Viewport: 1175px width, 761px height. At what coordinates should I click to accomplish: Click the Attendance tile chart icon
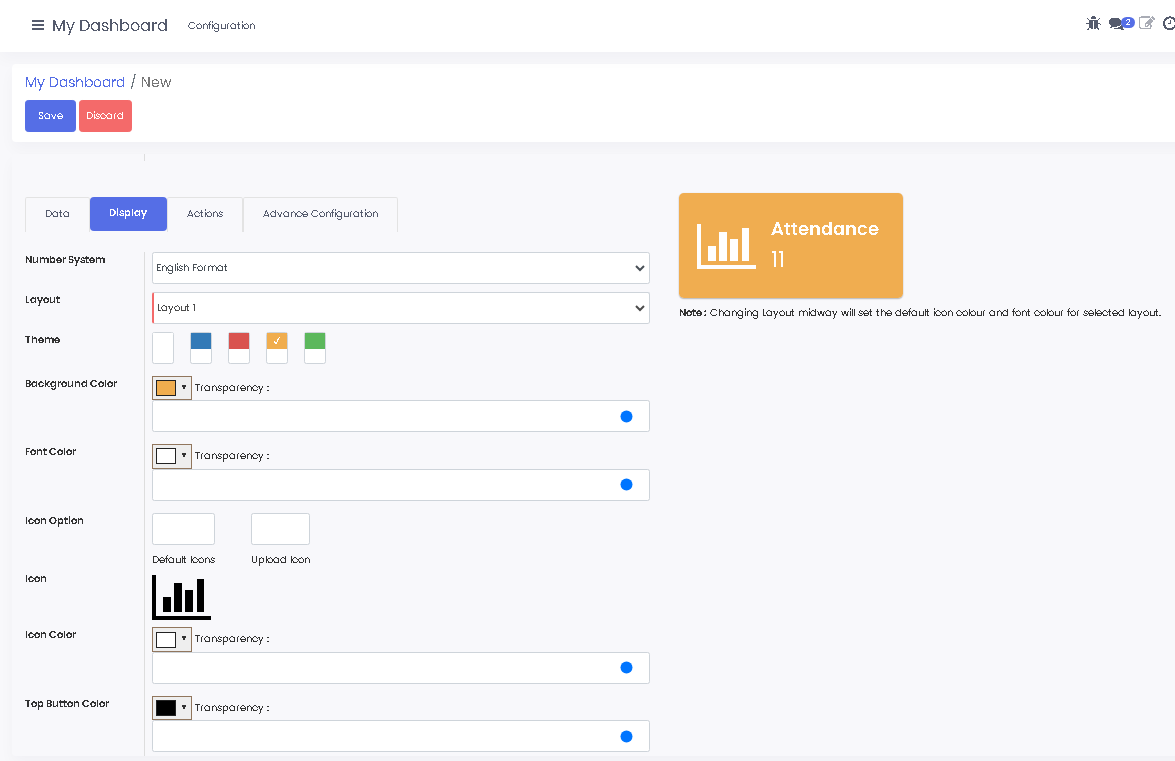tap(726, 246)
